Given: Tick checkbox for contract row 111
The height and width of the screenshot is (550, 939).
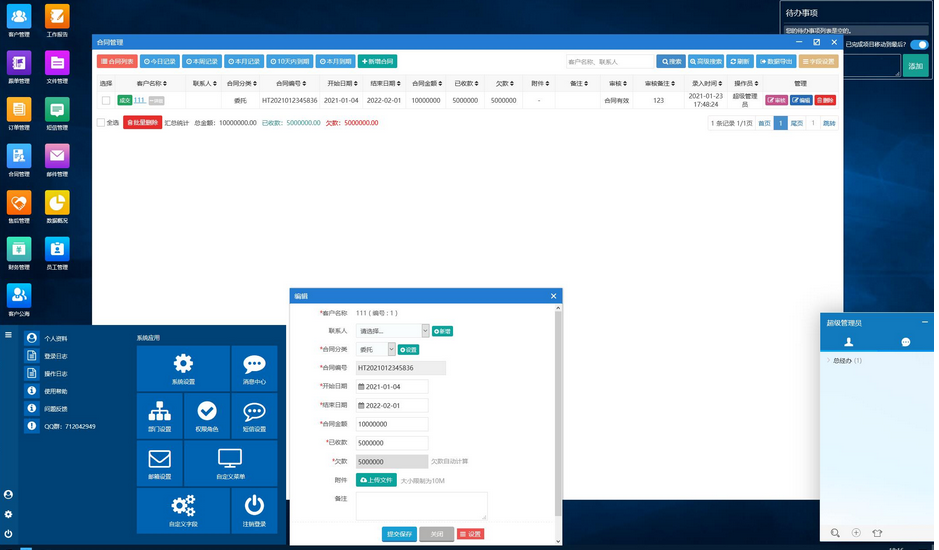Looking at the screenshot, I should point(106,101).
